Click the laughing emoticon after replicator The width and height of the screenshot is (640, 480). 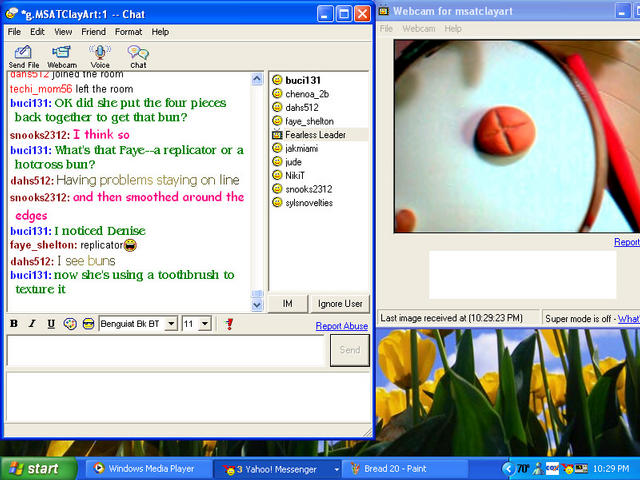click(130, 245)
